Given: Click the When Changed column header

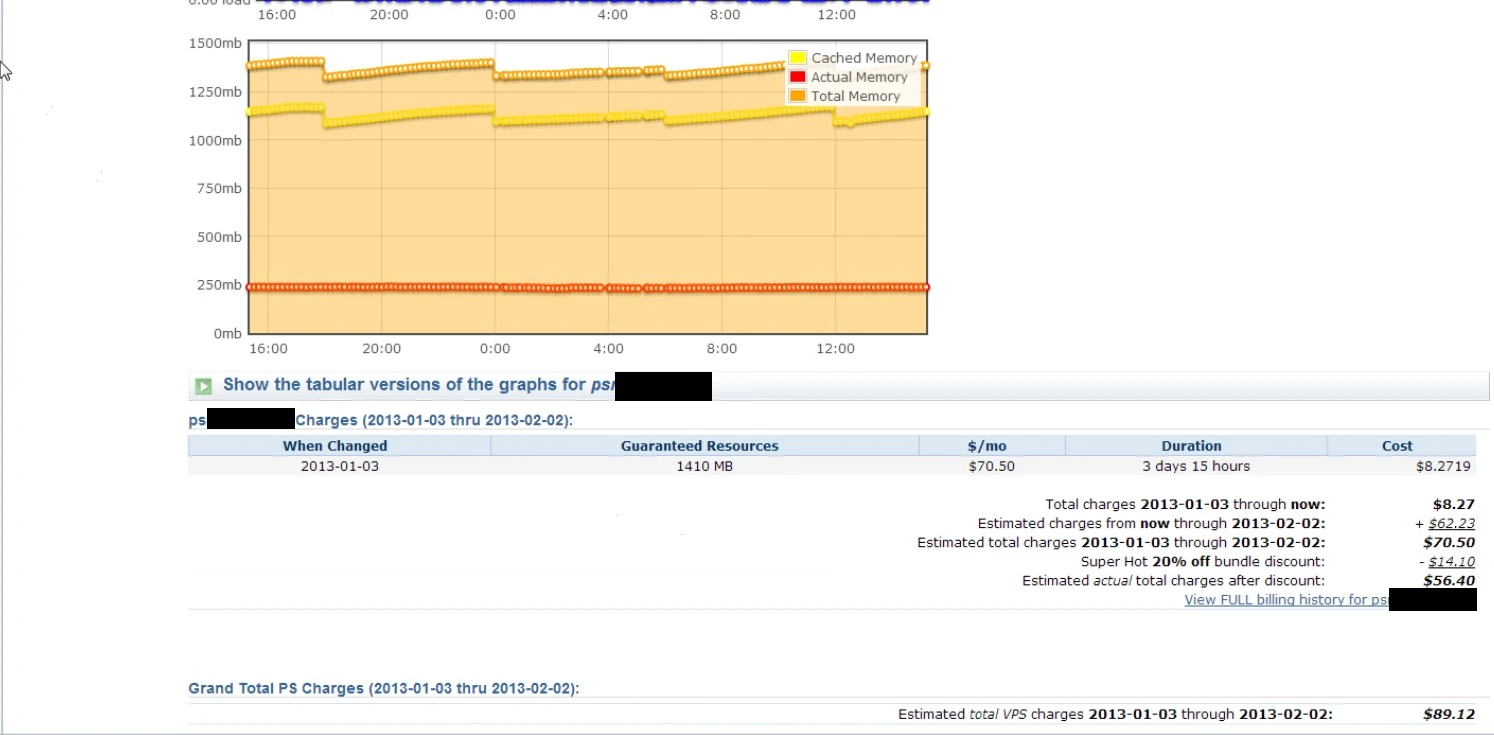Looking at the screenshot, I should tap(335, 446).
